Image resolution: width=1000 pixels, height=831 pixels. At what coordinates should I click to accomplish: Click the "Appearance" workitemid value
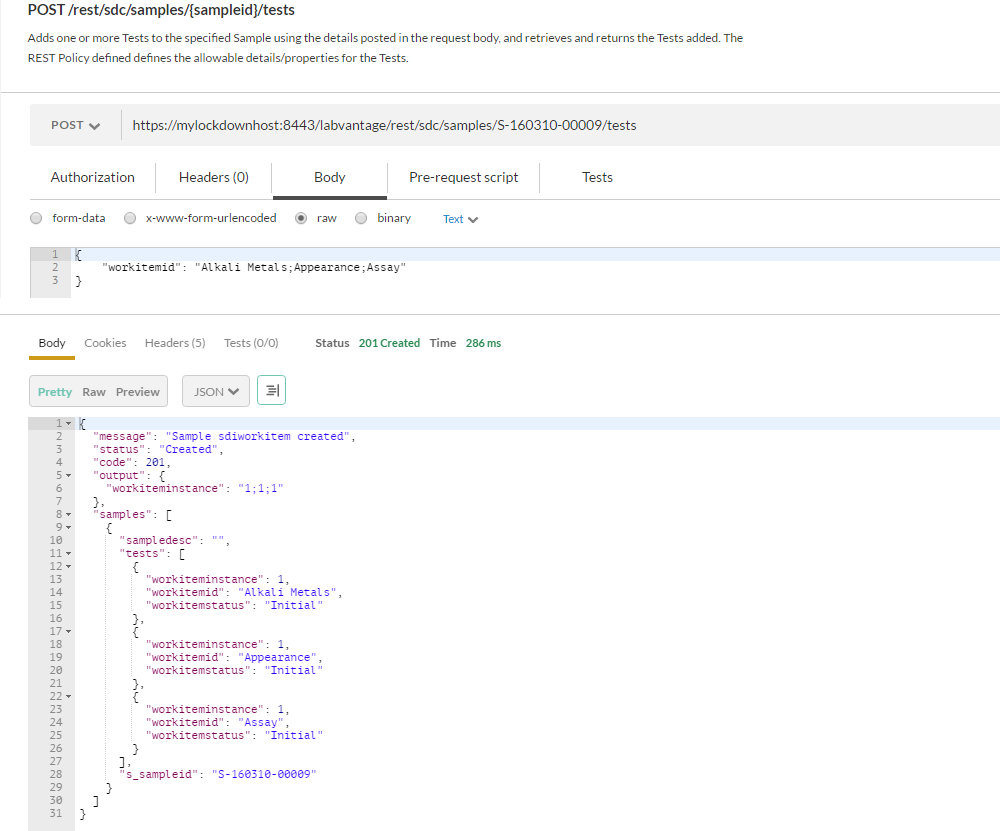pos(277,658)
